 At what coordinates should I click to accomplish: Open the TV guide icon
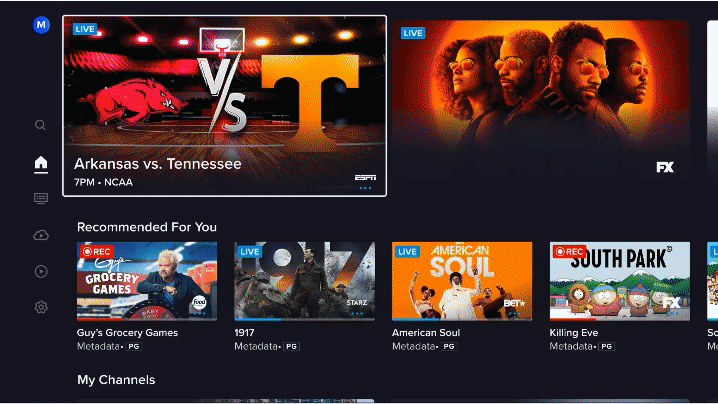click(x=41, y=198)
